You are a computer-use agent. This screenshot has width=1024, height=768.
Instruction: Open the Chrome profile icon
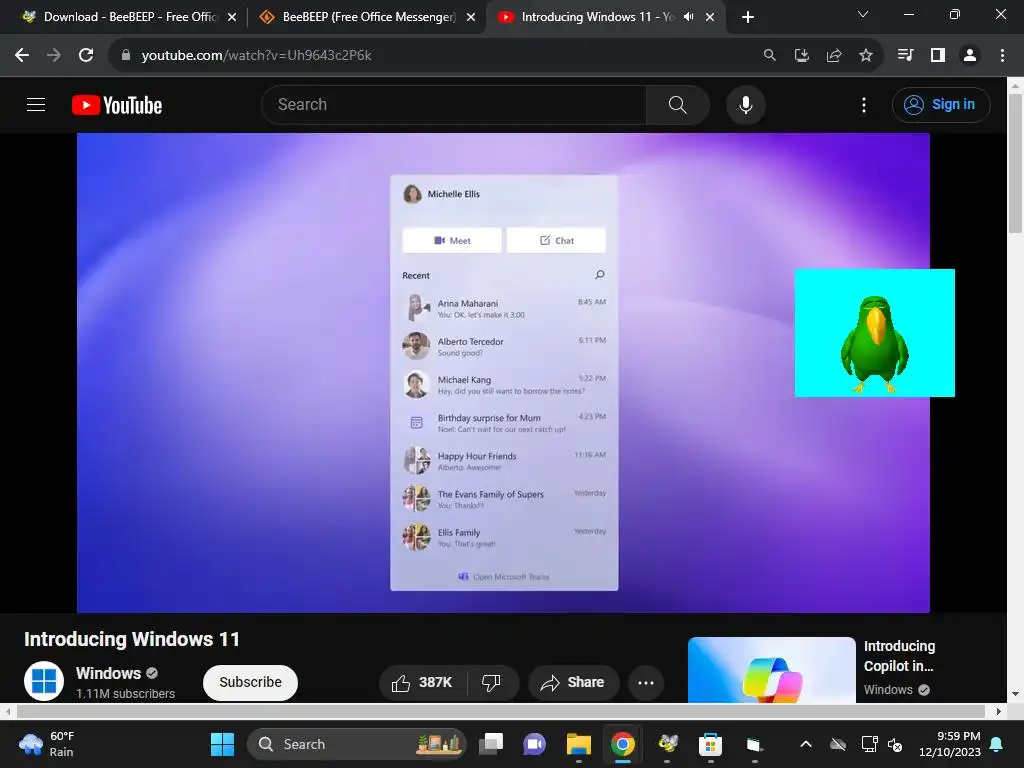pyautogui.click(x=970, y=56)
